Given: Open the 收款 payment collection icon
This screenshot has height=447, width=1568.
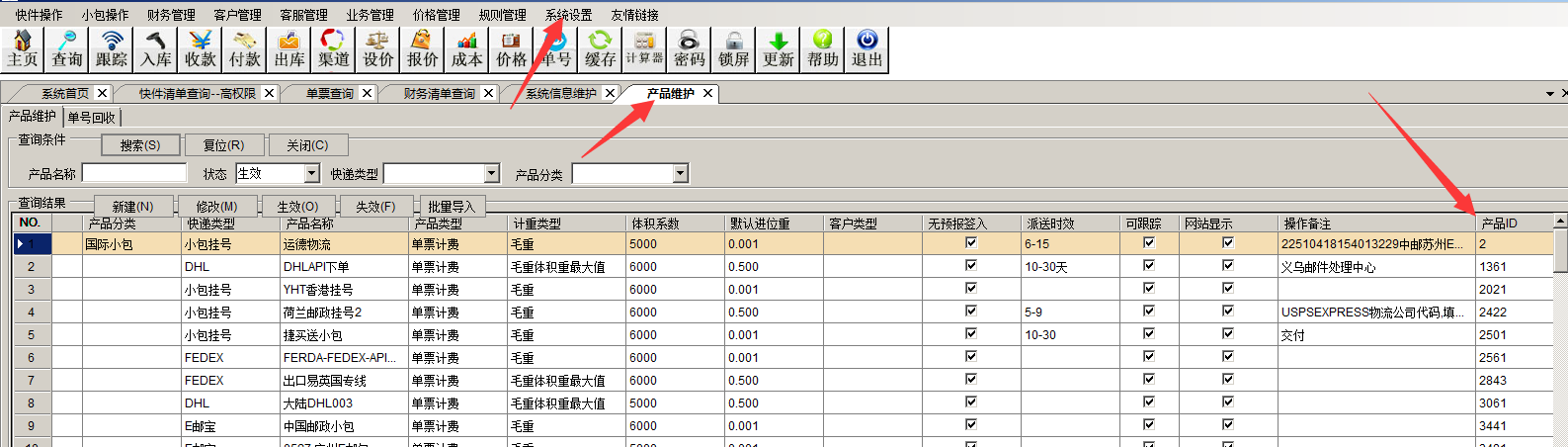Looking at the screenshot, I should [x=201, y=48].
